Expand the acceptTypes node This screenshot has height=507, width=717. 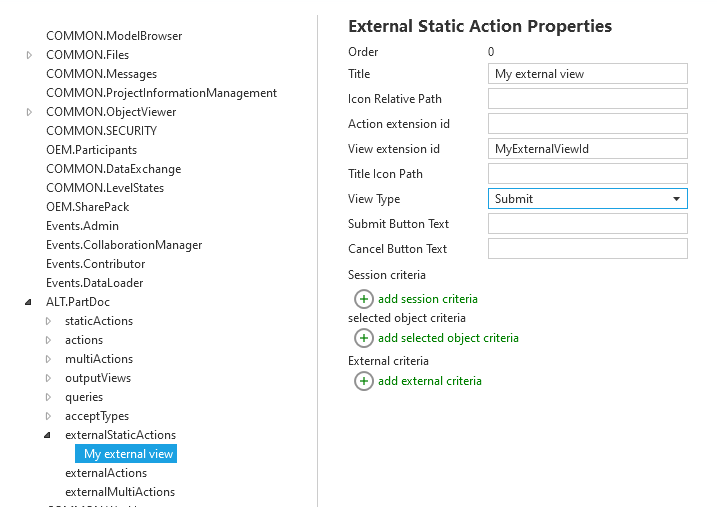49,416
